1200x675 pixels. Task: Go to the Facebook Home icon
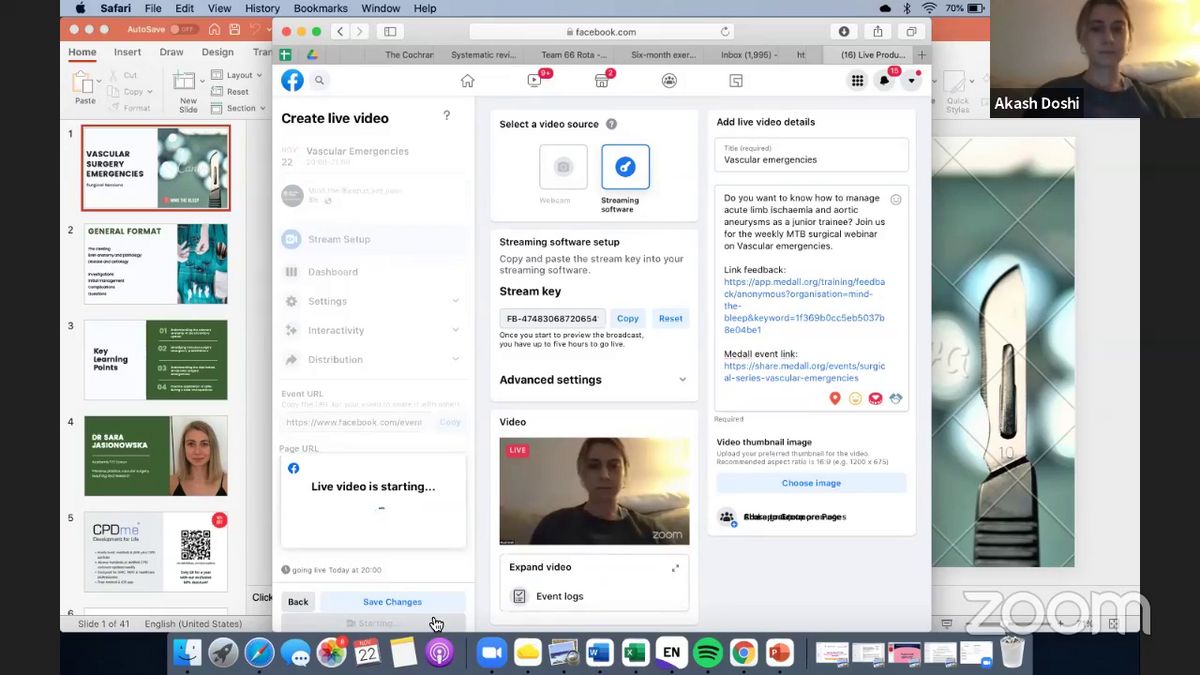point(467,81)
